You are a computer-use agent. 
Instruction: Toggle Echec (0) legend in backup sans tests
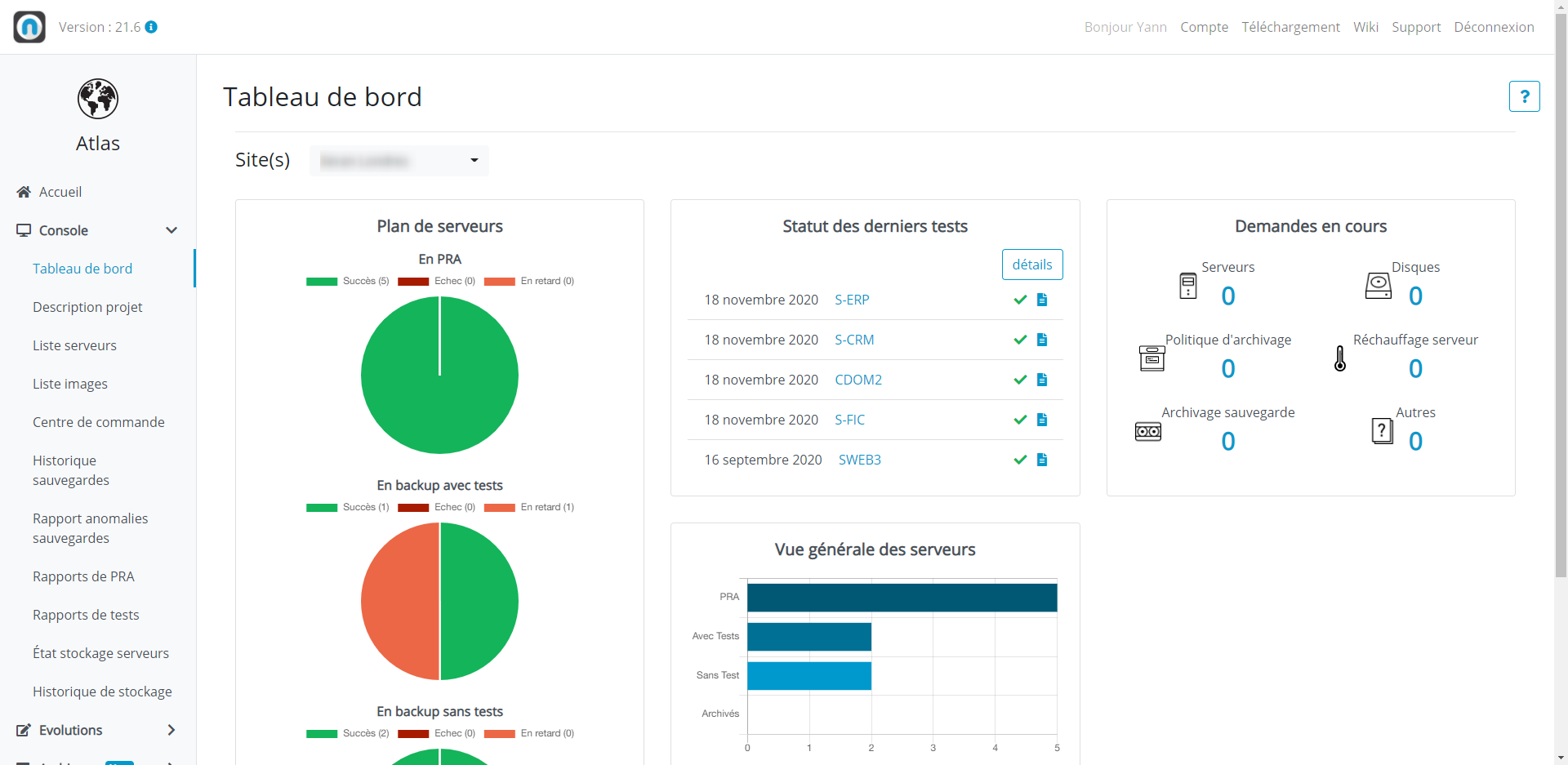coord(436,733)
